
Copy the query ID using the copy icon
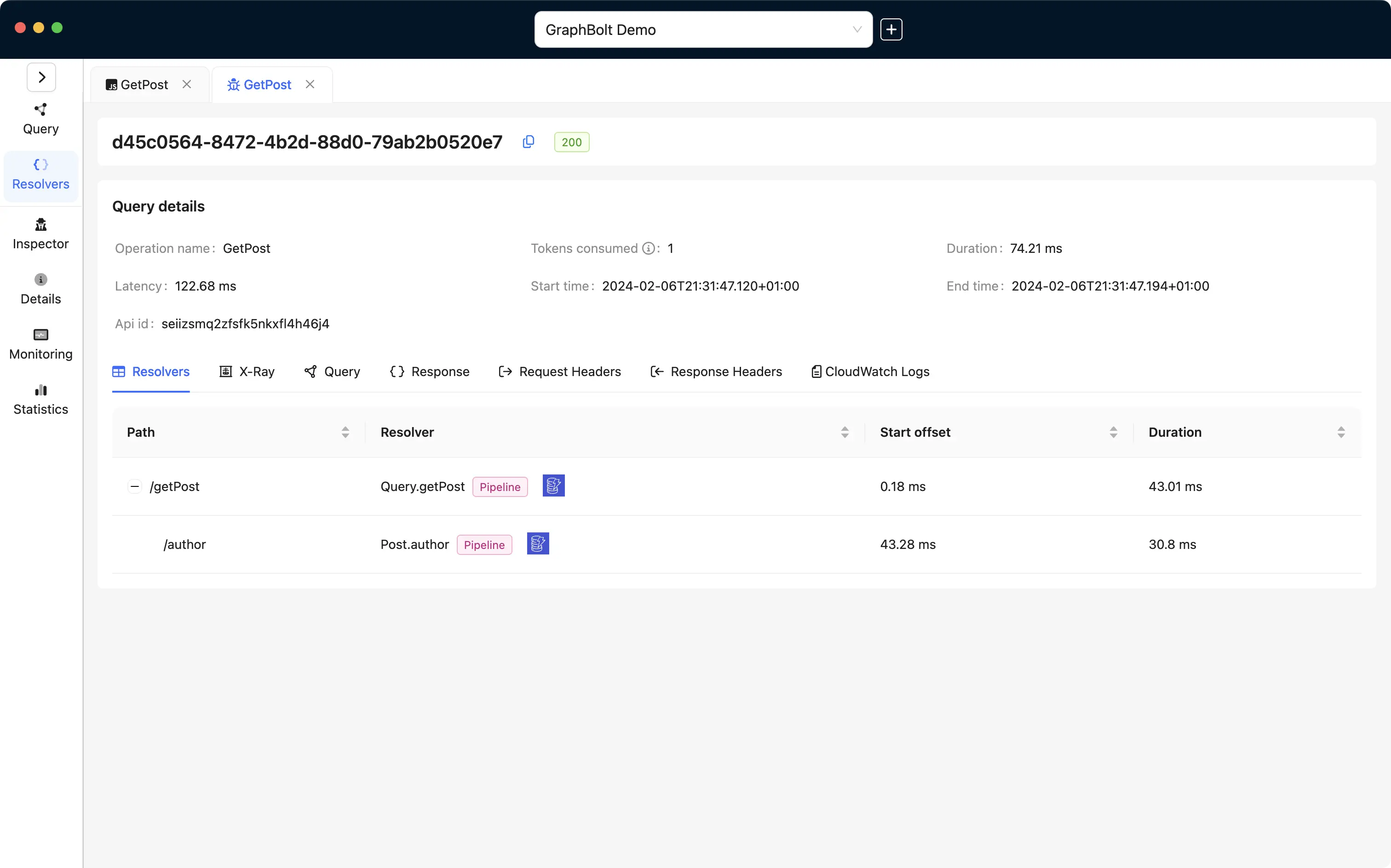tap(528, 142)
